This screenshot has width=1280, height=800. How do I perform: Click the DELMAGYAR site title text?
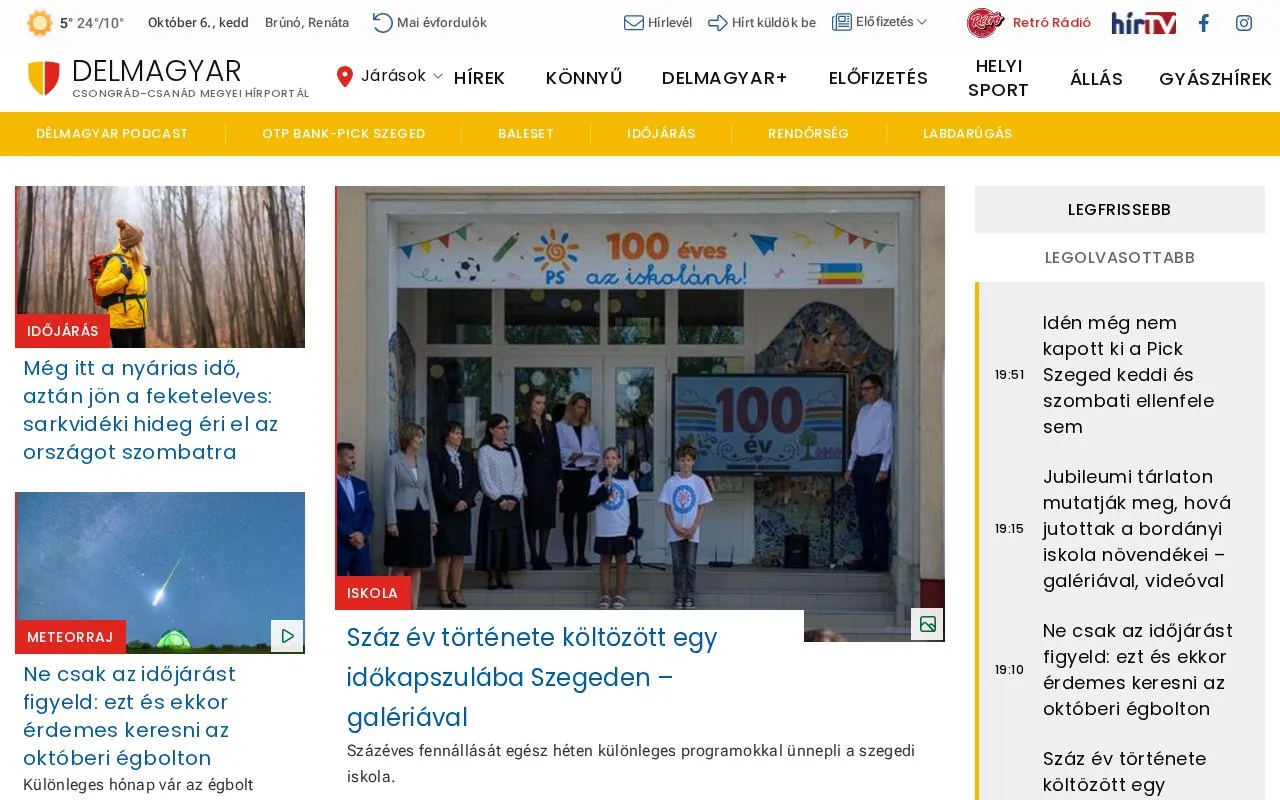coord(157,71)
